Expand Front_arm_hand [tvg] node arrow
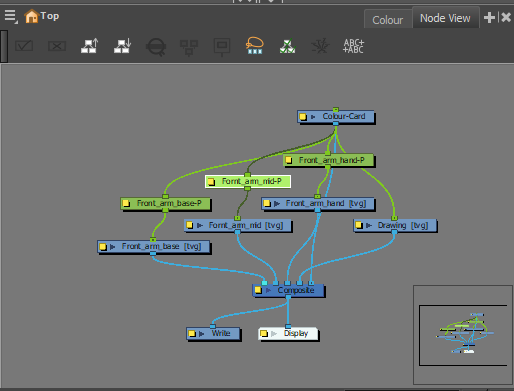Viewport: 514px width, 391px height. click(277, 204)
